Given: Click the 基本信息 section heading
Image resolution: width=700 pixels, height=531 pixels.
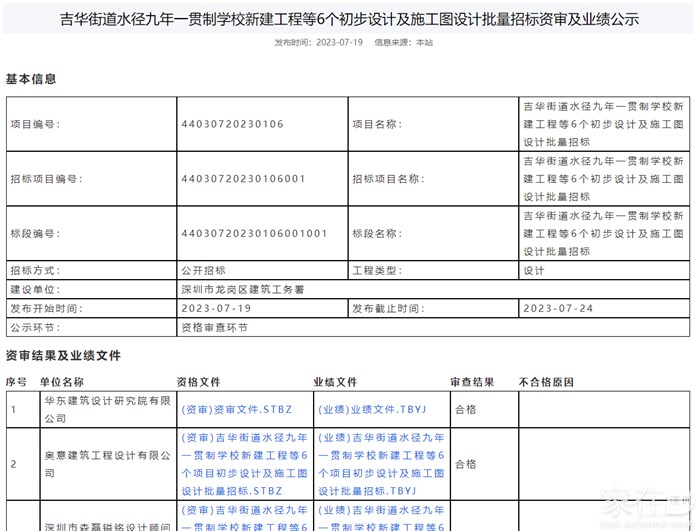Looking at the screenshot, I should [x=31, y=79].
